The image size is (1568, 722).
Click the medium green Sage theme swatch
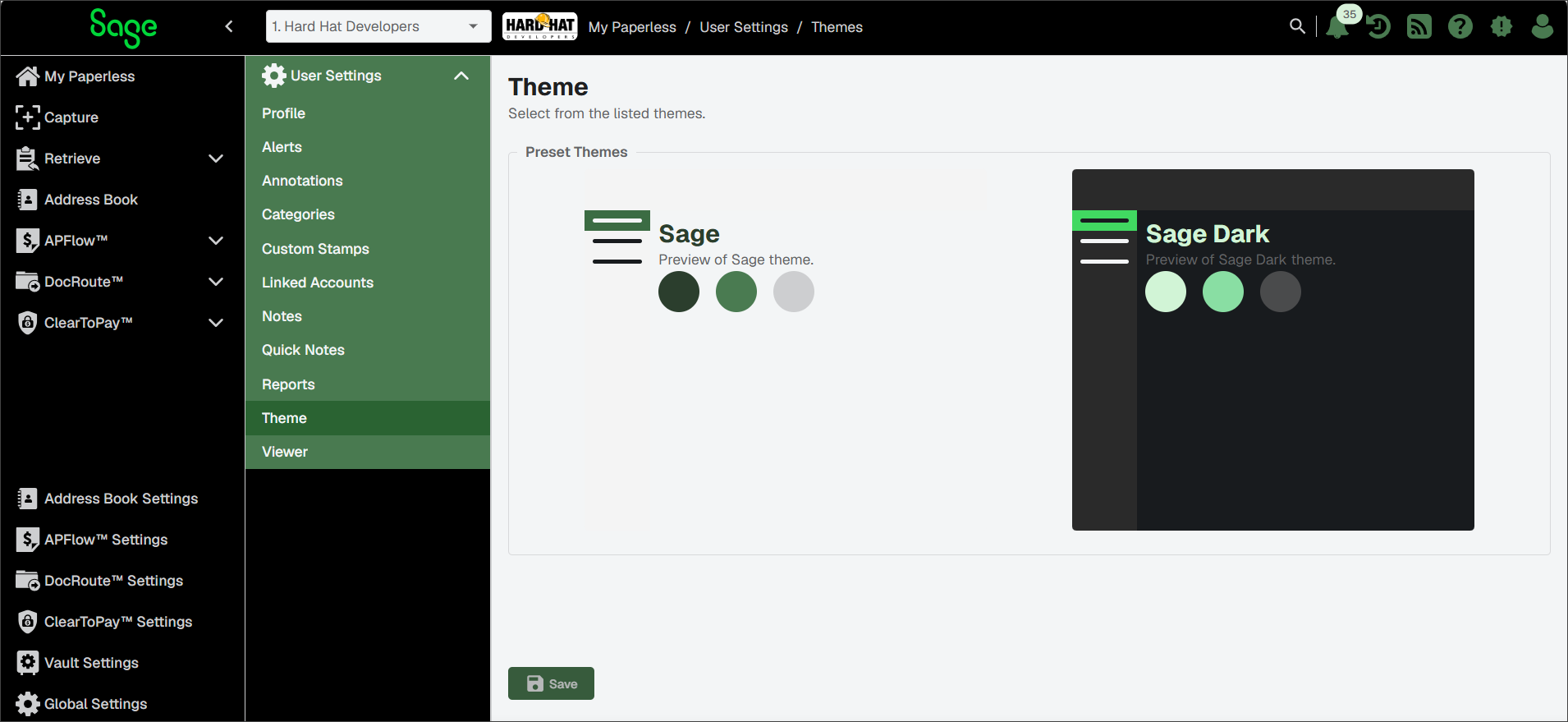(x=736, y=292)
